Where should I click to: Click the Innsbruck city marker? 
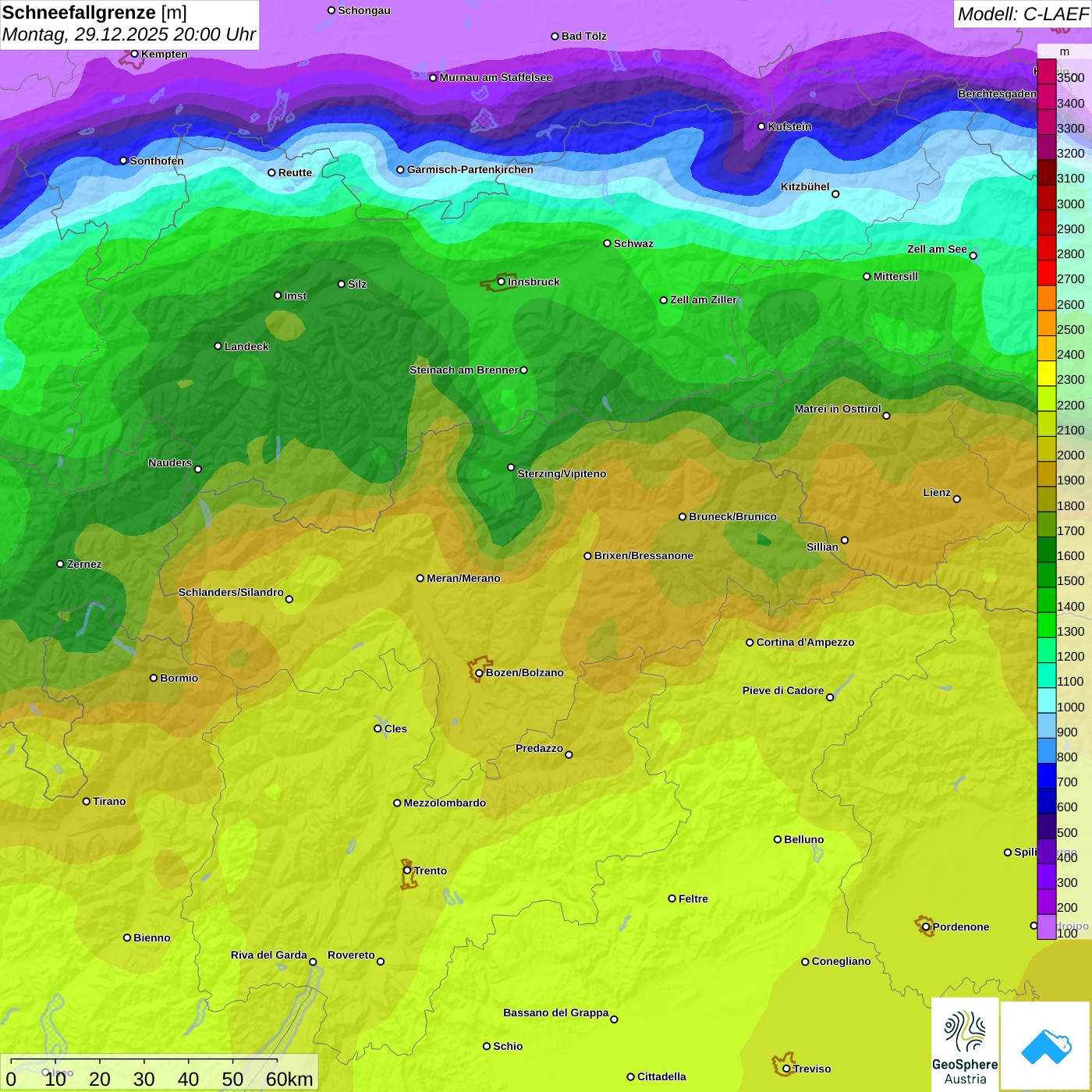point(502,282)
